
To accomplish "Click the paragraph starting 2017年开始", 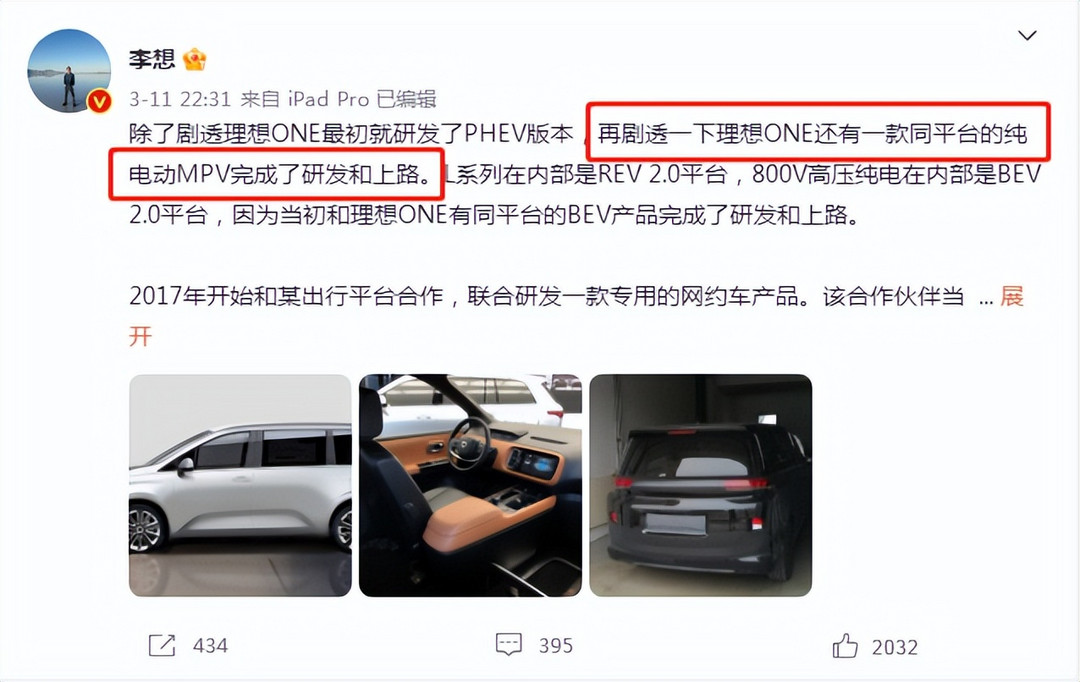I will 576,316.
